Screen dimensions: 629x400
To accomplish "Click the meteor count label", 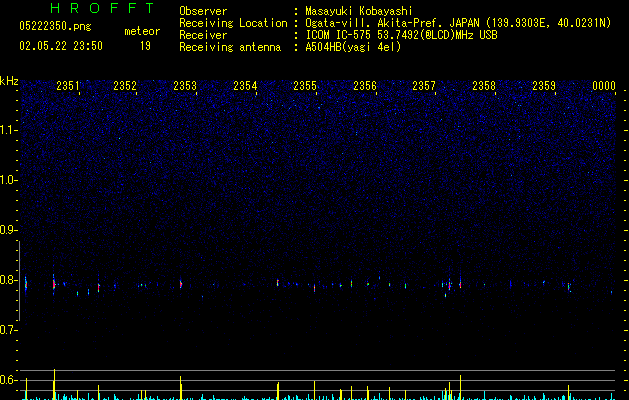I will tap(142, 31).
